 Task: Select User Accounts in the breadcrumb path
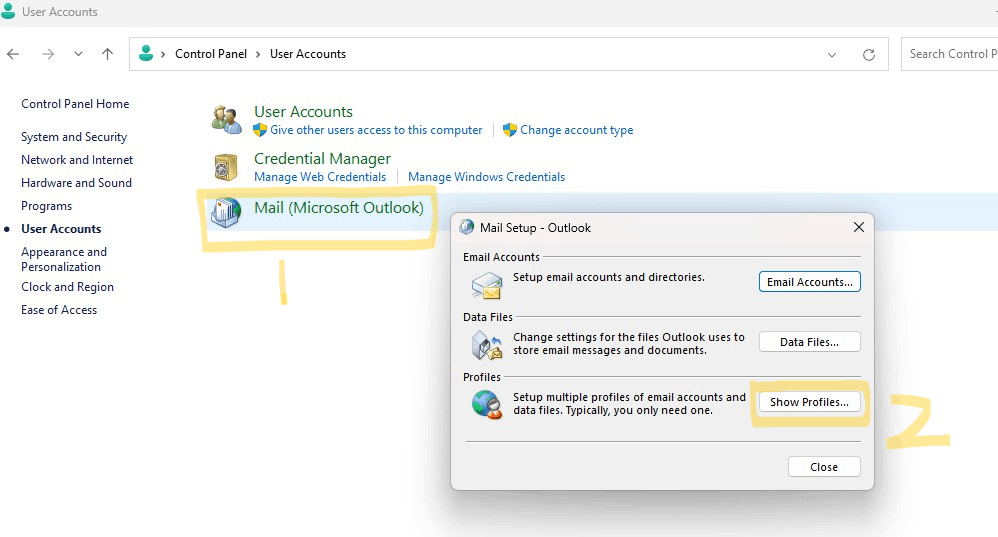[308, 54]
